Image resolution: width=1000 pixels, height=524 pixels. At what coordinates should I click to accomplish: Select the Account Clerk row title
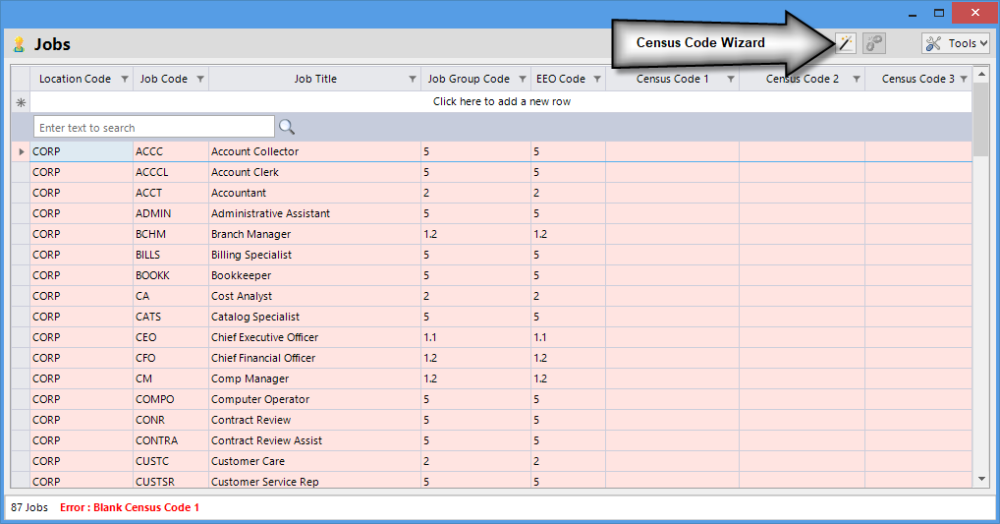pyautogui.click(x=314, y=172)
